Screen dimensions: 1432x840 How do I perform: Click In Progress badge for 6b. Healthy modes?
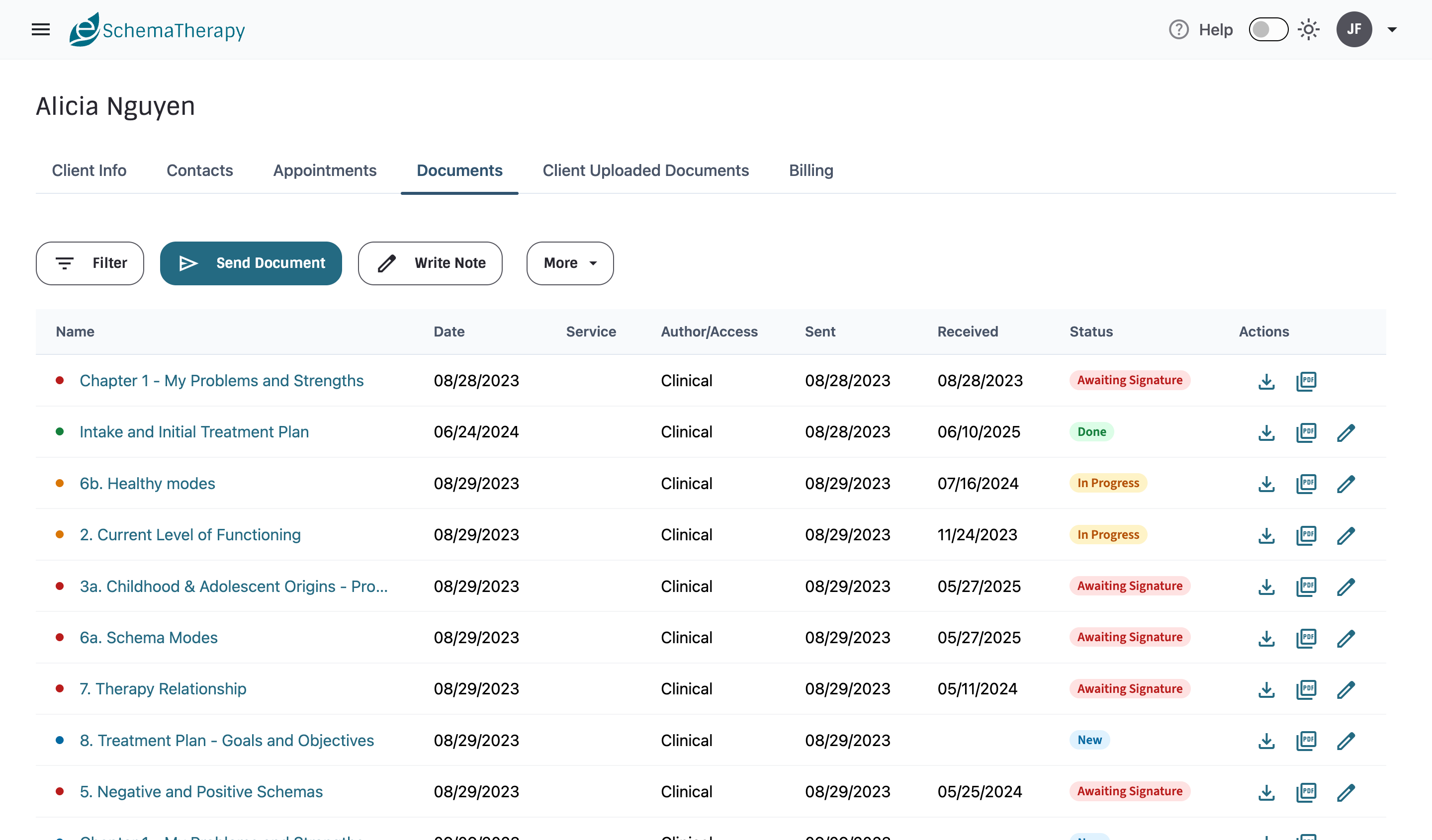[1108, 483]
